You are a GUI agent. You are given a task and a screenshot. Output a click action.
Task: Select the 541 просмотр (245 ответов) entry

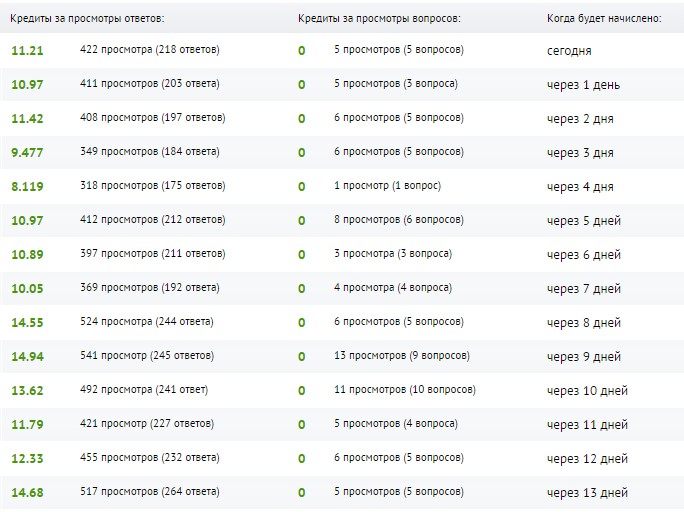point(147,356)
